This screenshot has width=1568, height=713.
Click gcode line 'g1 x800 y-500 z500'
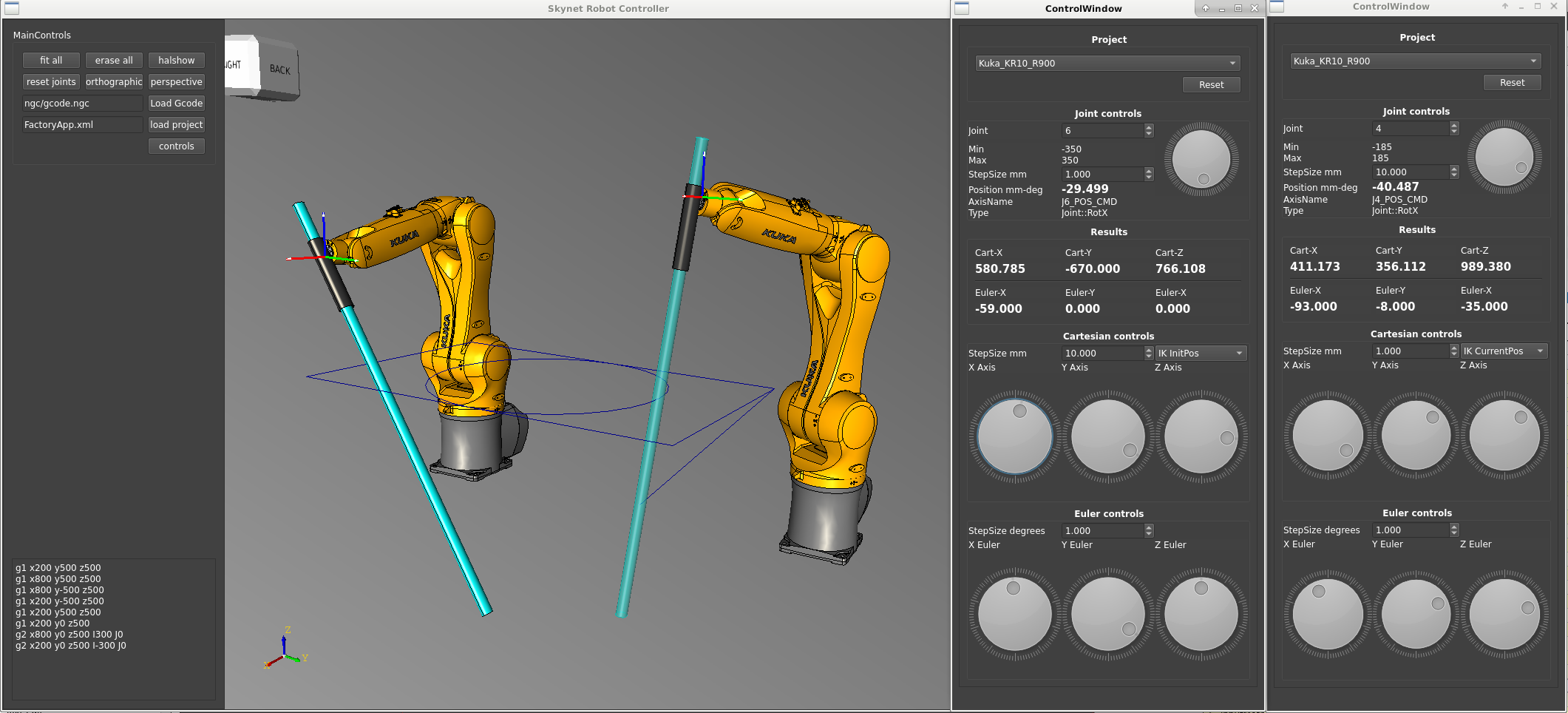coord(59,590)
